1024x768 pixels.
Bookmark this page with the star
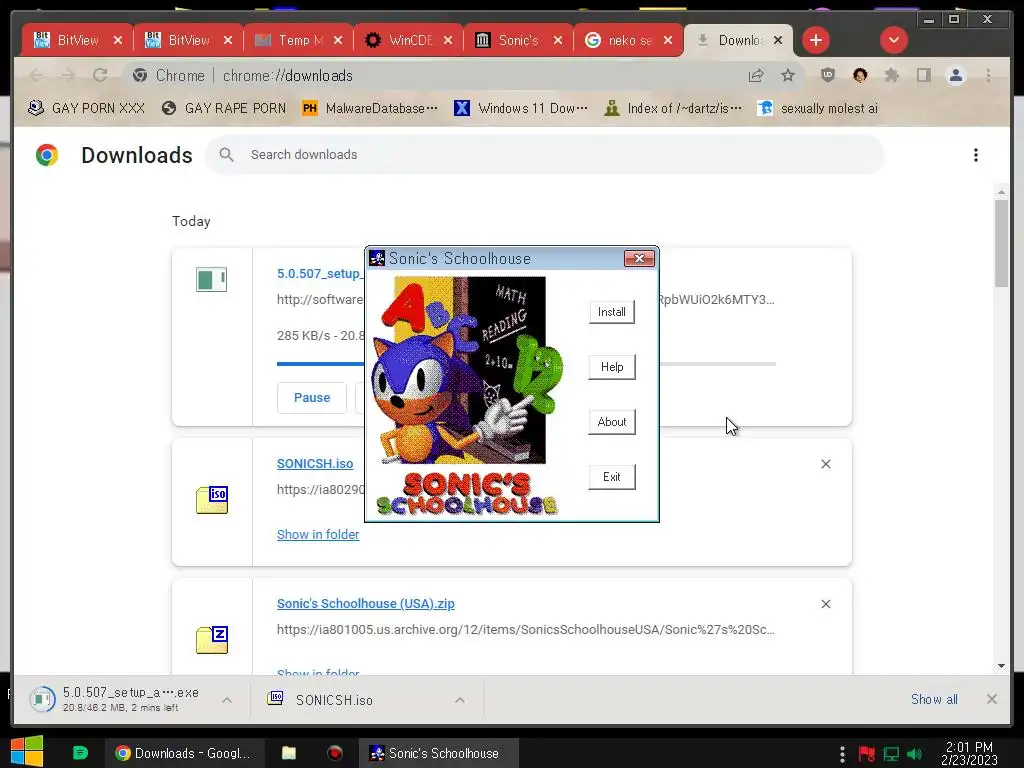788,76
